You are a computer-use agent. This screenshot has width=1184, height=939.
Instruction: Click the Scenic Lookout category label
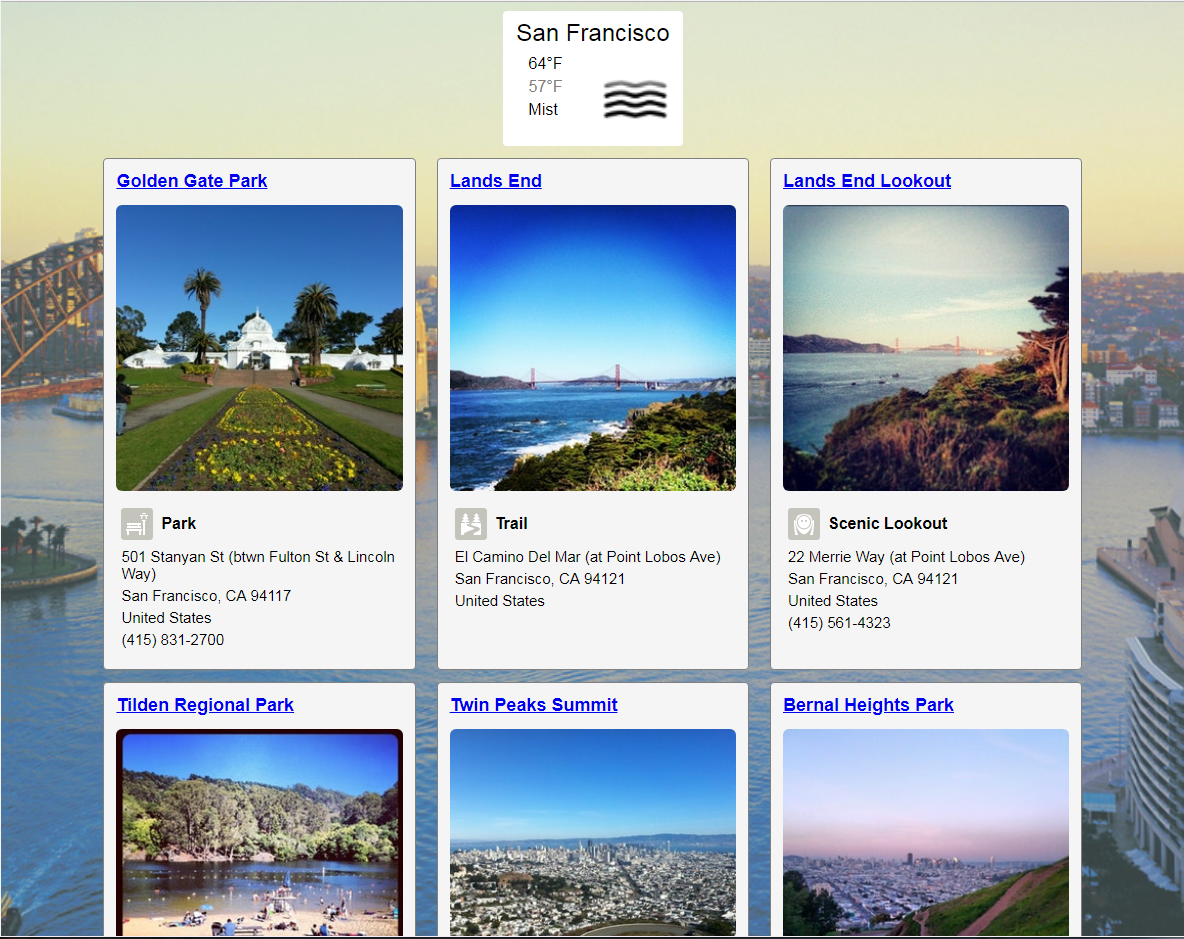click(x=888, y=523)
